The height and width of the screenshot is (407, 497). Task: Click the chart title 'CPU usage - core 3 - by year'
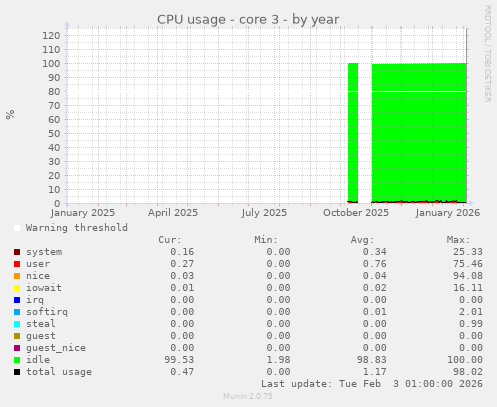click(x=248, y=20)
